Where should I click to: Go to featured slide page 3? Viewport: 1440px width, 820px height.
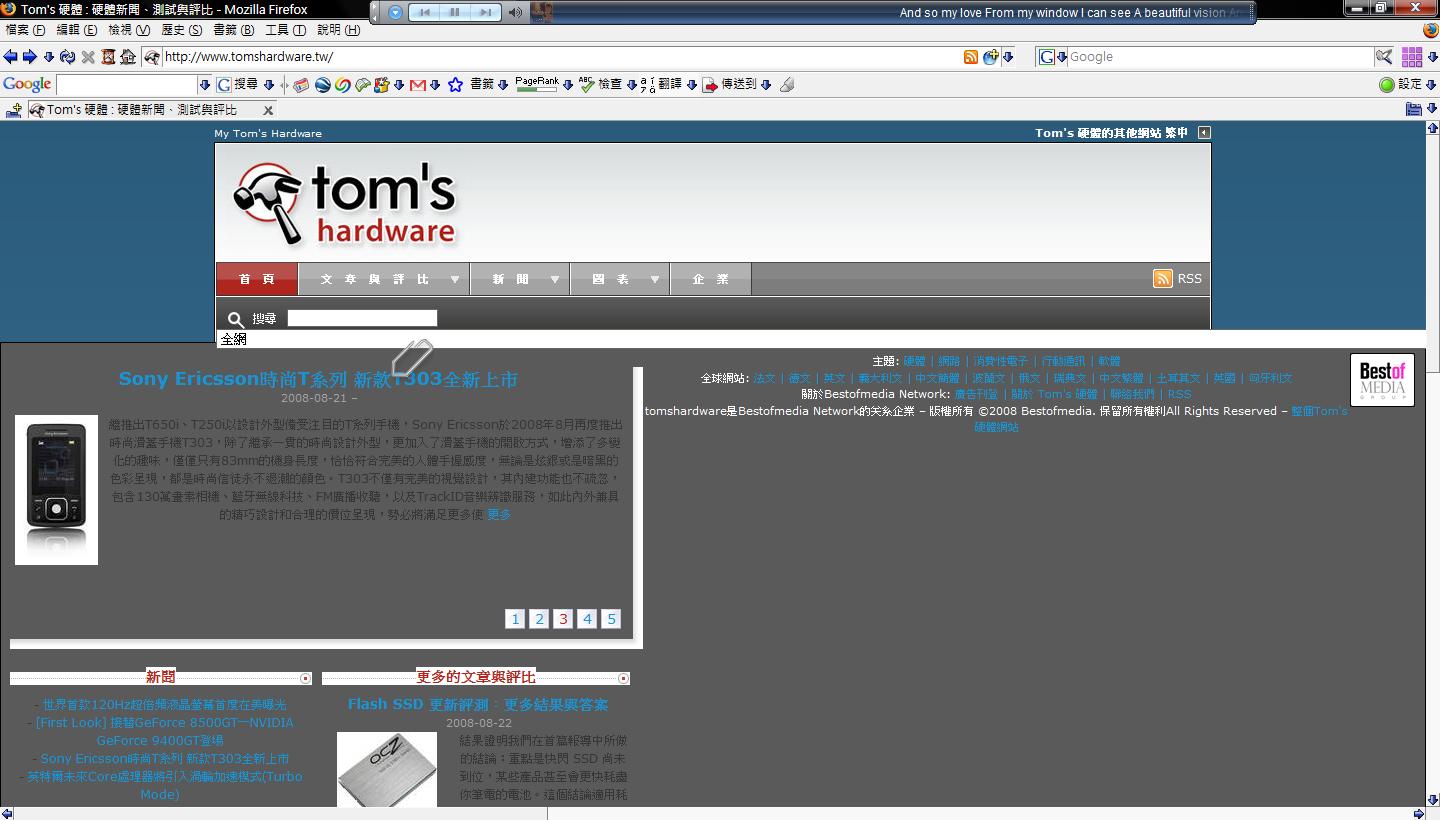pyautogui.click(x=563, y=619)
